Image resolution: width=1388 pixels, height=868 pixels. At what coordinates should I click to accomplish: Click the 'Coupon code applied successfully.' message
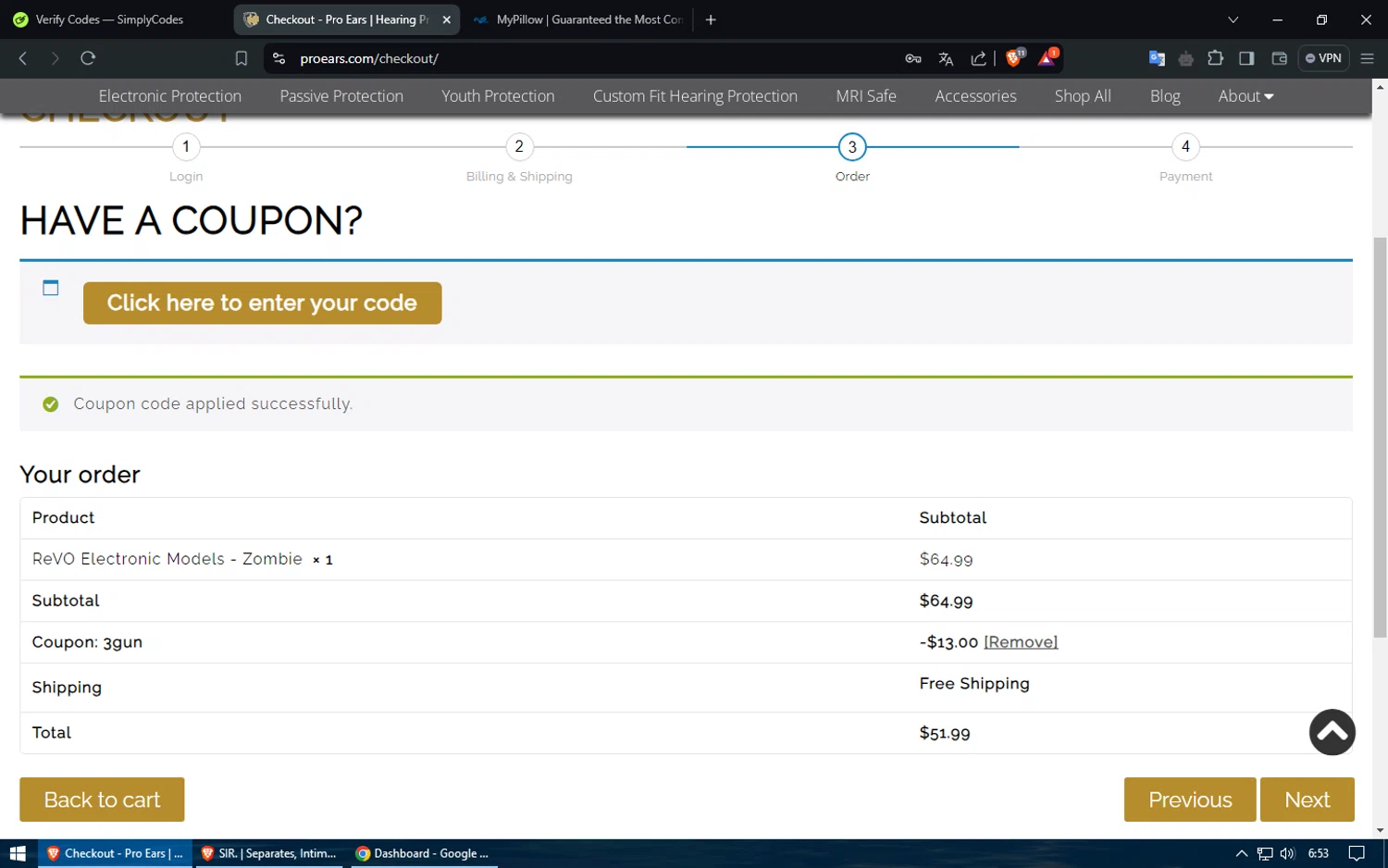[213, 403]
